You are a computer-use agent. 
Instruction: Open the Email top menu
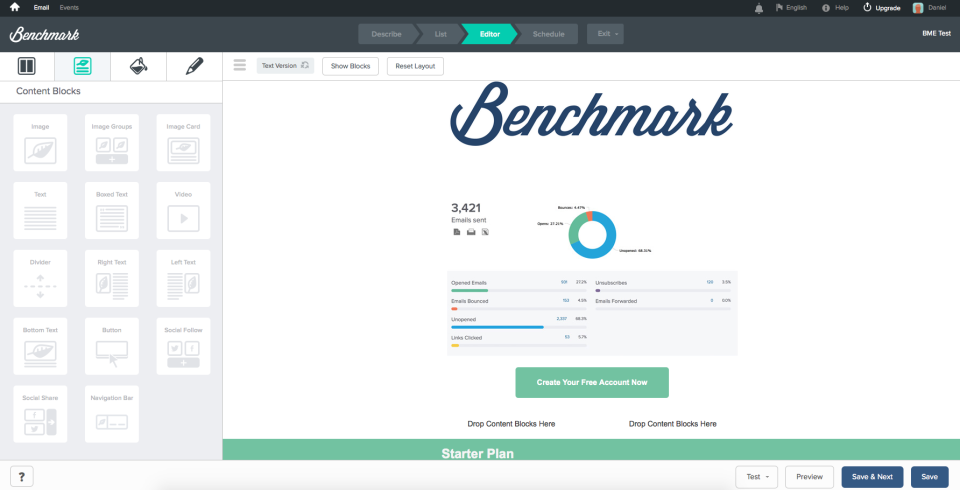click(42, 8)
